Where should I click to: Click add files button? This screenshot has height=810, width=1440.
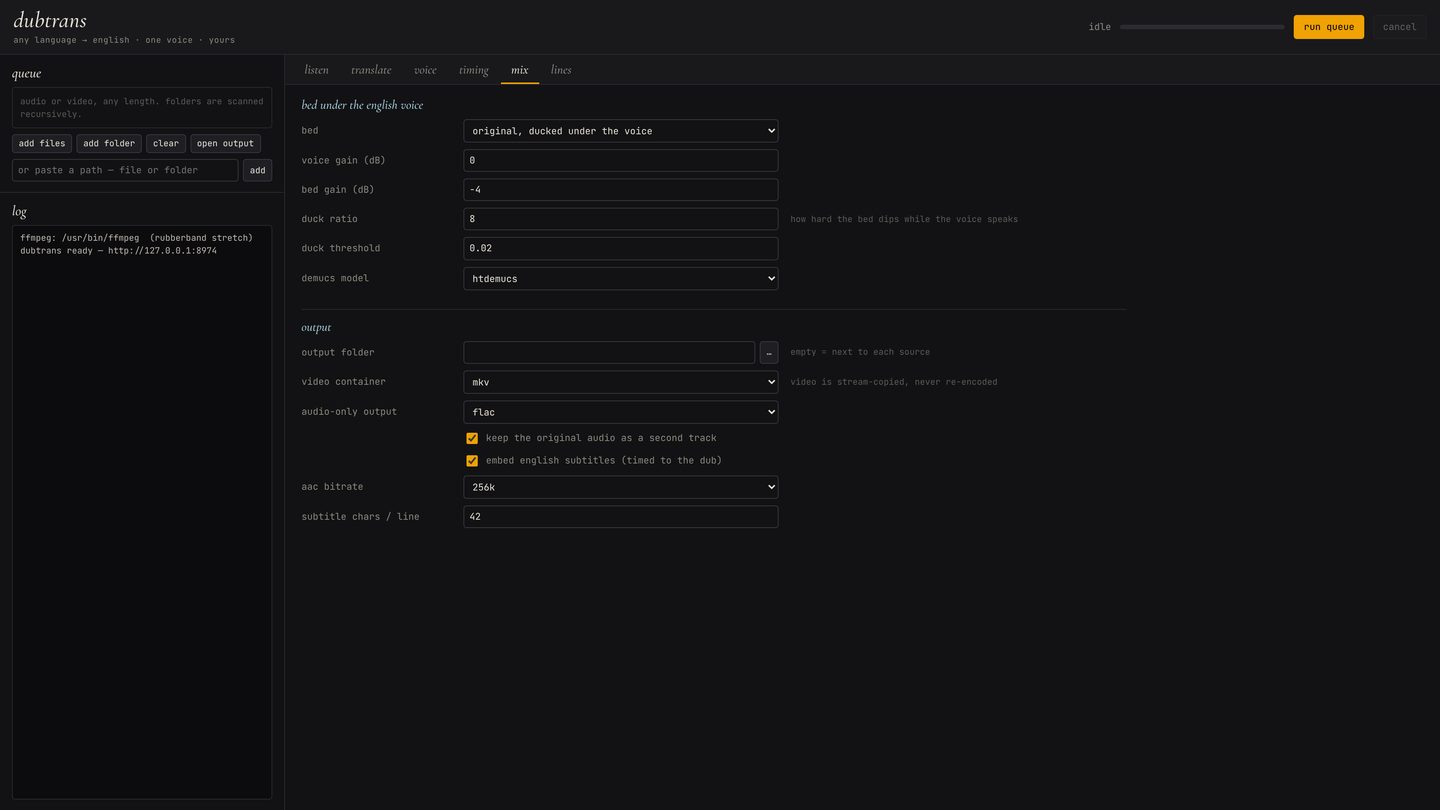point(42,144)
